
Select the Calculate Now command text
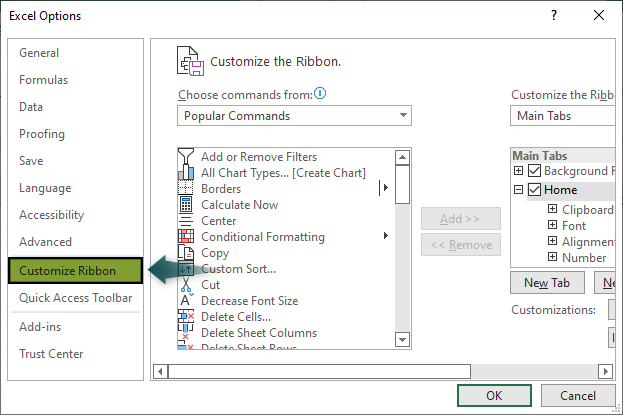240,205
